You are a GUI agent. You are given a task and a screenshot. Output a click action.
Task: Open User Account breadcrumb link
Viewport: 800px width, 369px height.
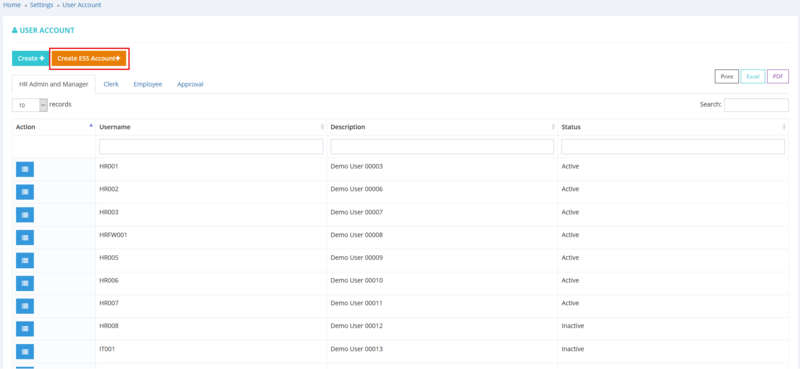coord(82,5)
